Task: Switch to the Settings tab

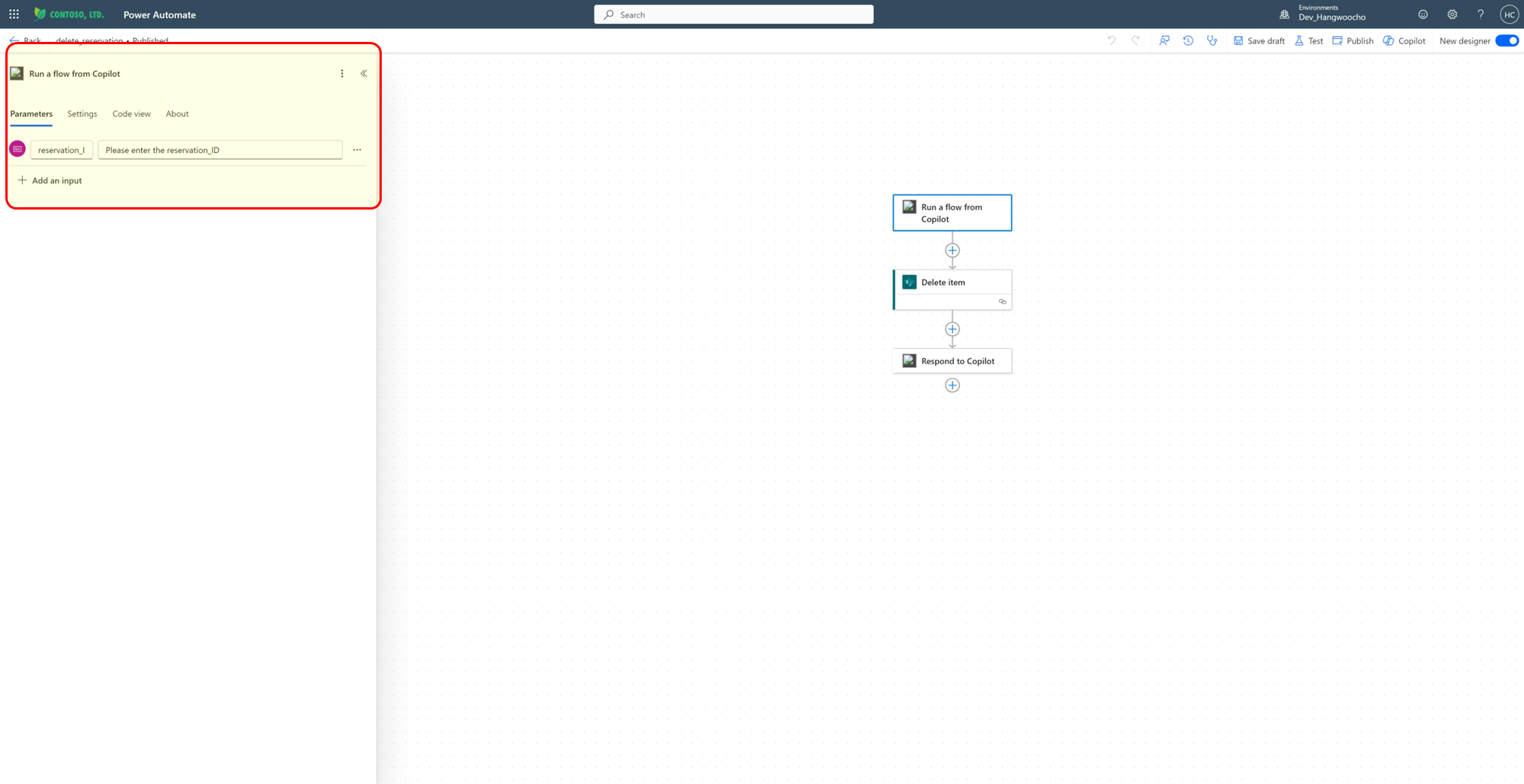Action: click(82, 114)
